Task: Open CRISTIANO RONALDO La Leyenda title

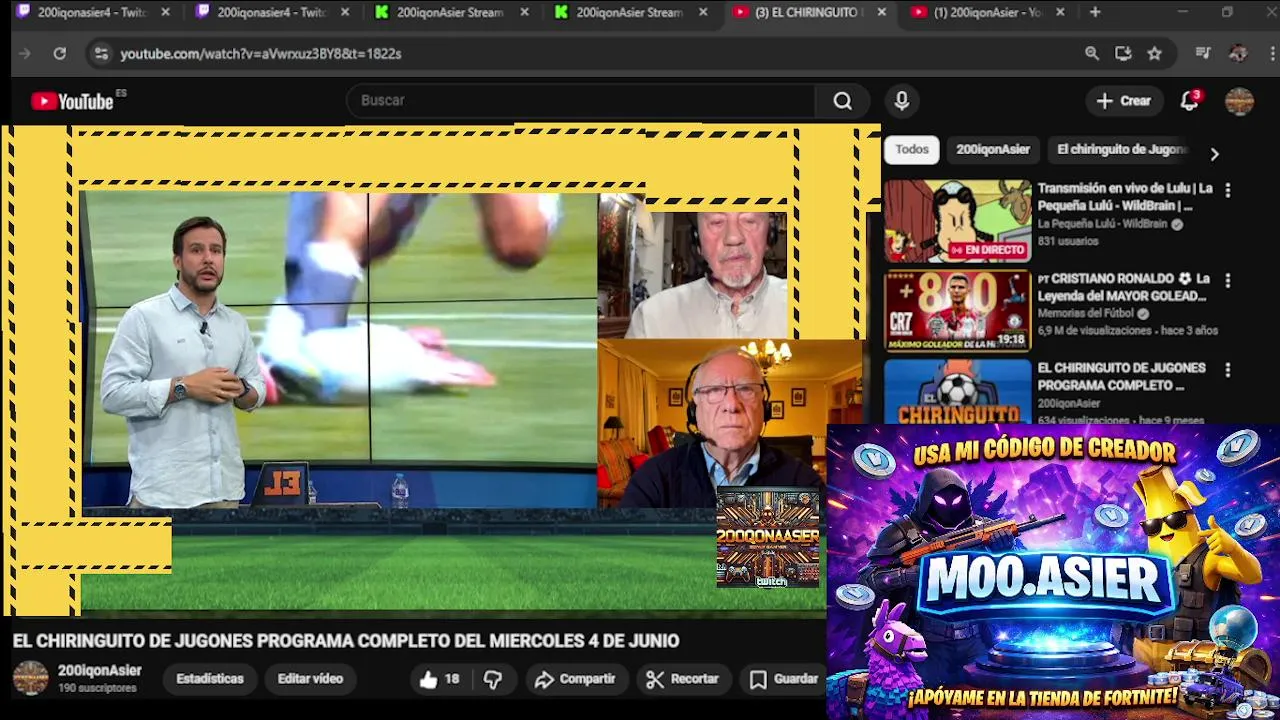Action: click(1123, 287)
